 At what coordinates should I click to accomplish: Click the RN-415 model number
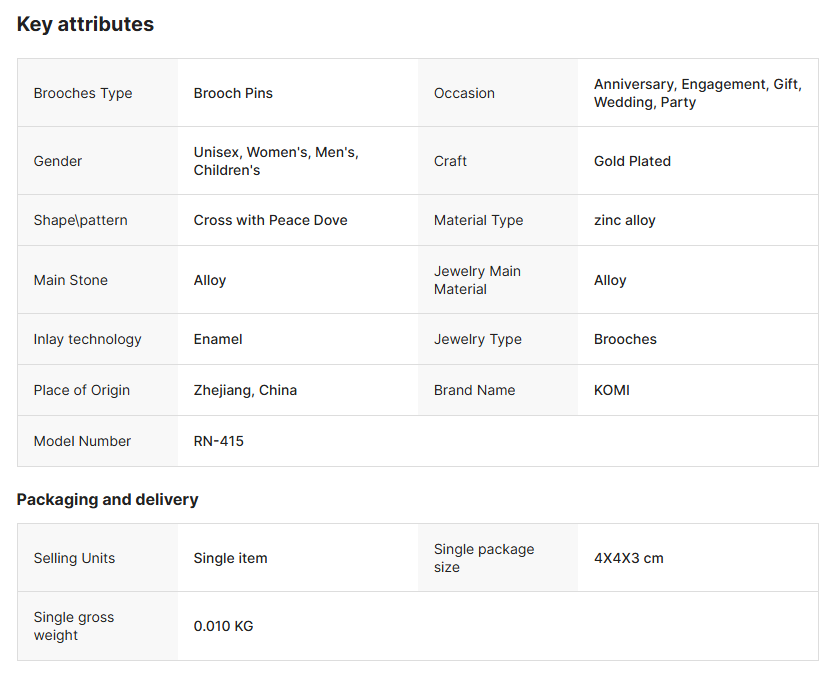pos(218,441)
